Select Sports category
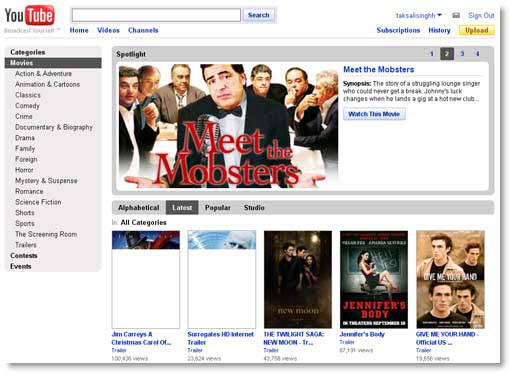 point(25,223)
